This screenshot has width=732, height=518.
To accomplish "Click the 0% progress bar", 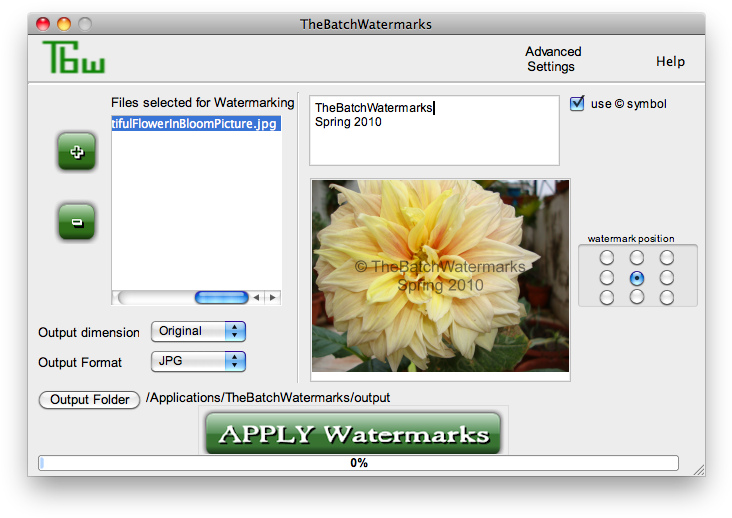I will click(x=359, y=463).
